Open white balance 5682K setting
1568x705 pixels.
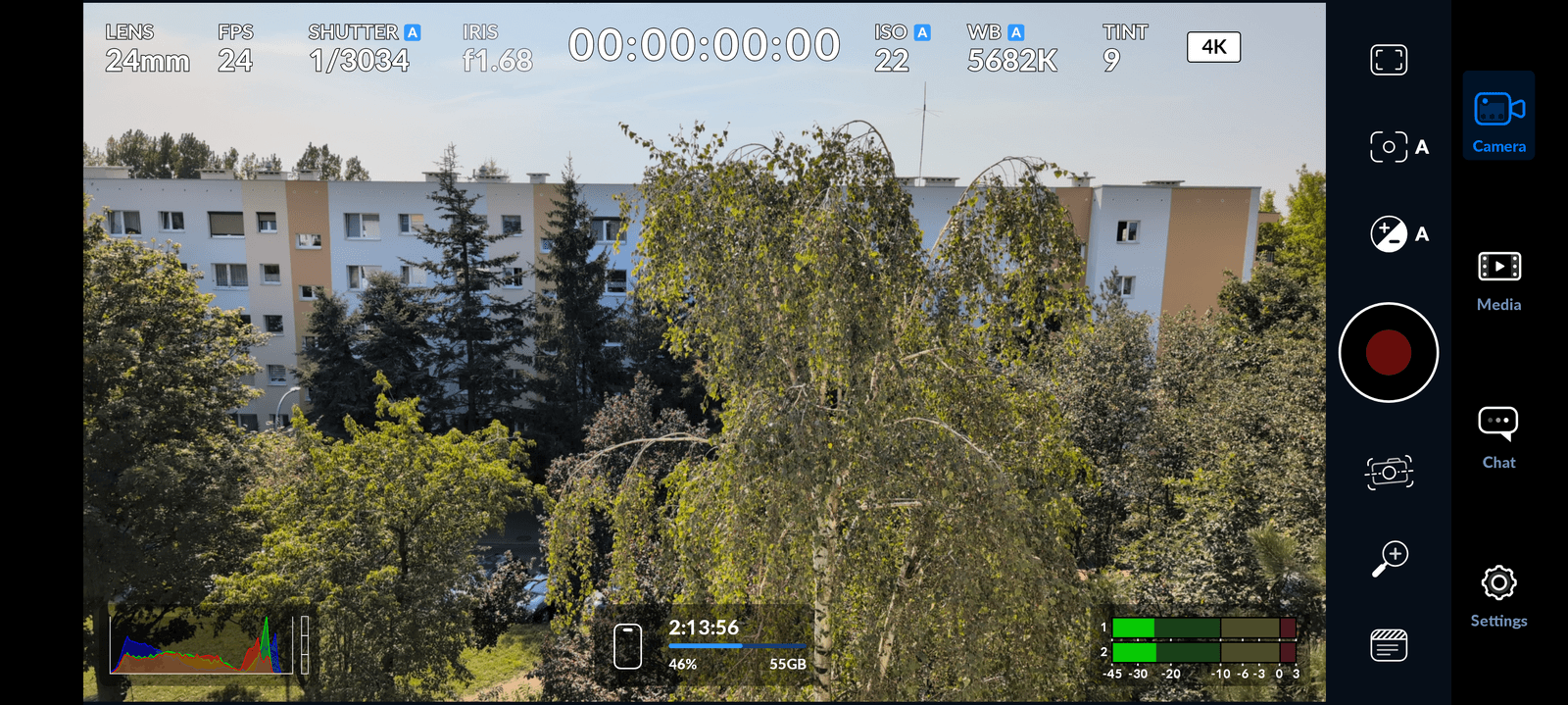click(1012, 48)
